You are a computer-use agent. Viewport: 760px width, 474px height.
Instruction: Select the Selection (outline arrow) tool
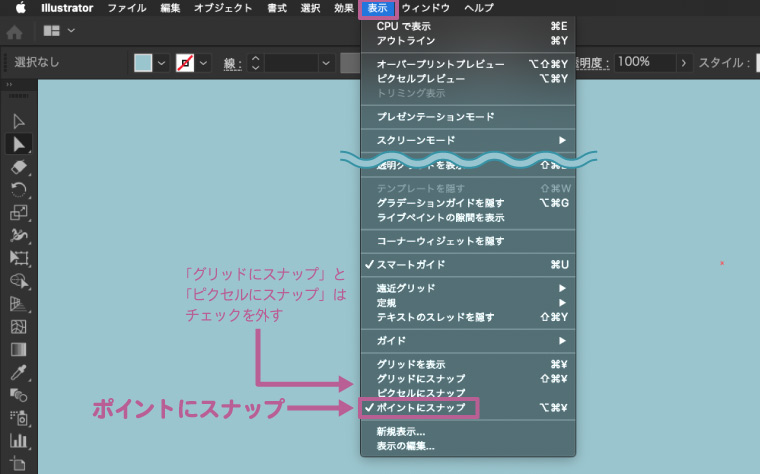(x=18, y=121)
